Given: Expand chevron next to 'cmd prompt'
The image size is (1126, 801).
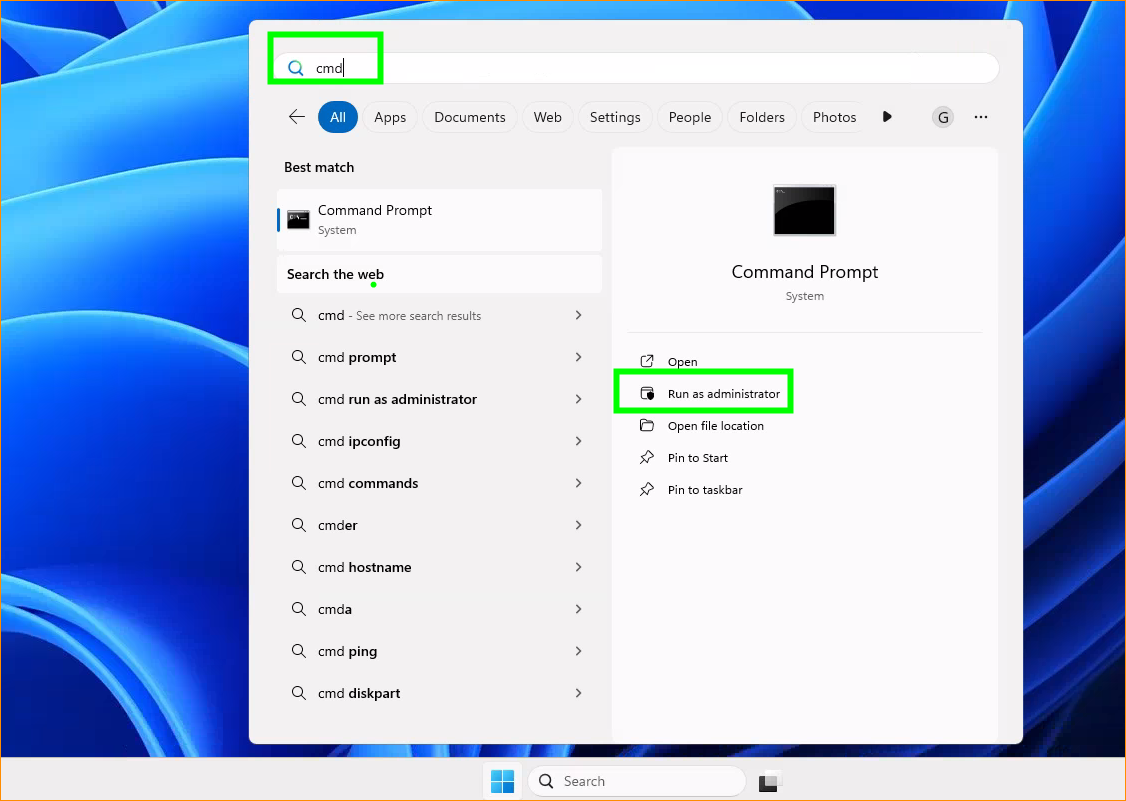Looking at the screenshot, I should (579, 357).
